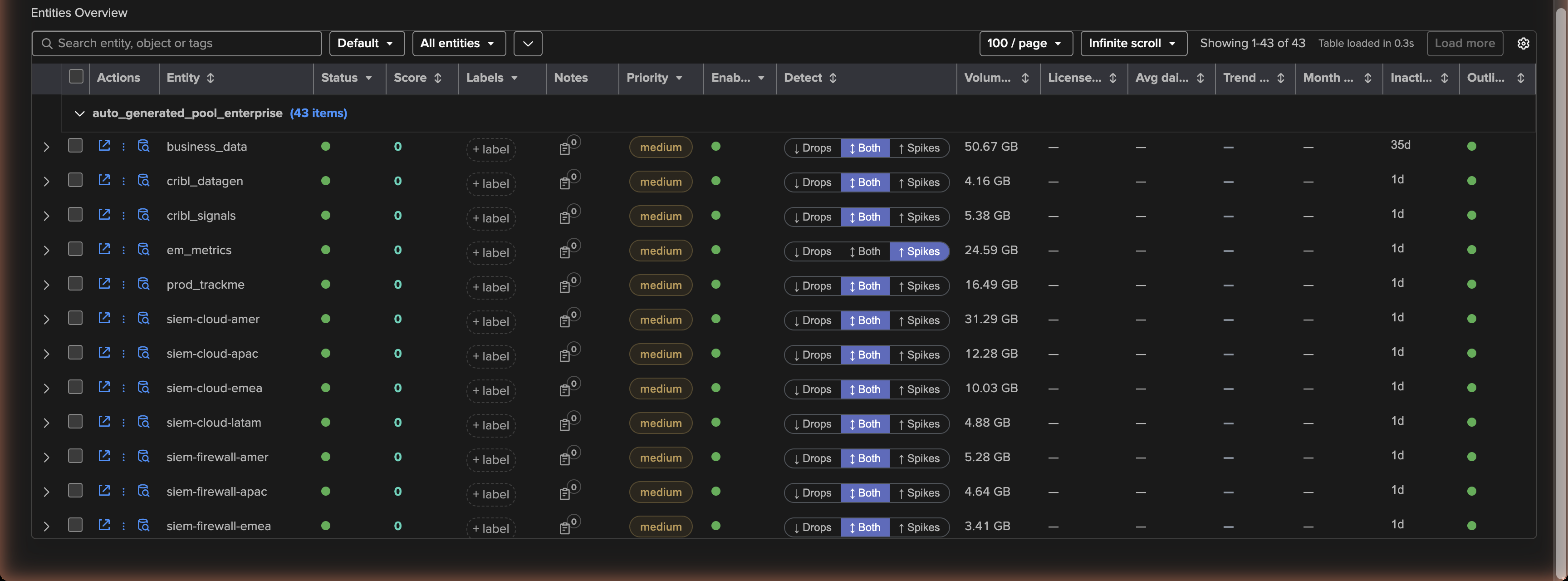
Task: Expand the business_data row
Action: 46,147
